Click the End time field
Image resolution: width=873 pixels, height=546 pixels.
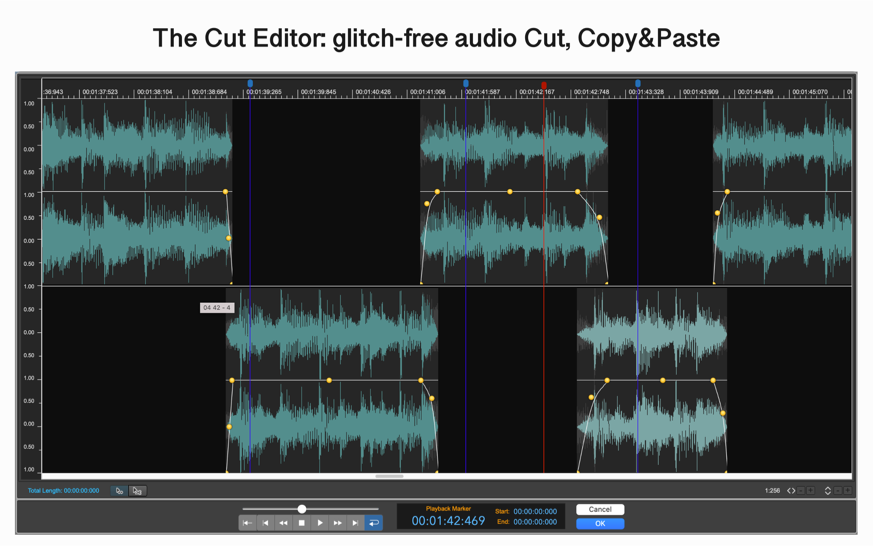click(x=535, y=522)
